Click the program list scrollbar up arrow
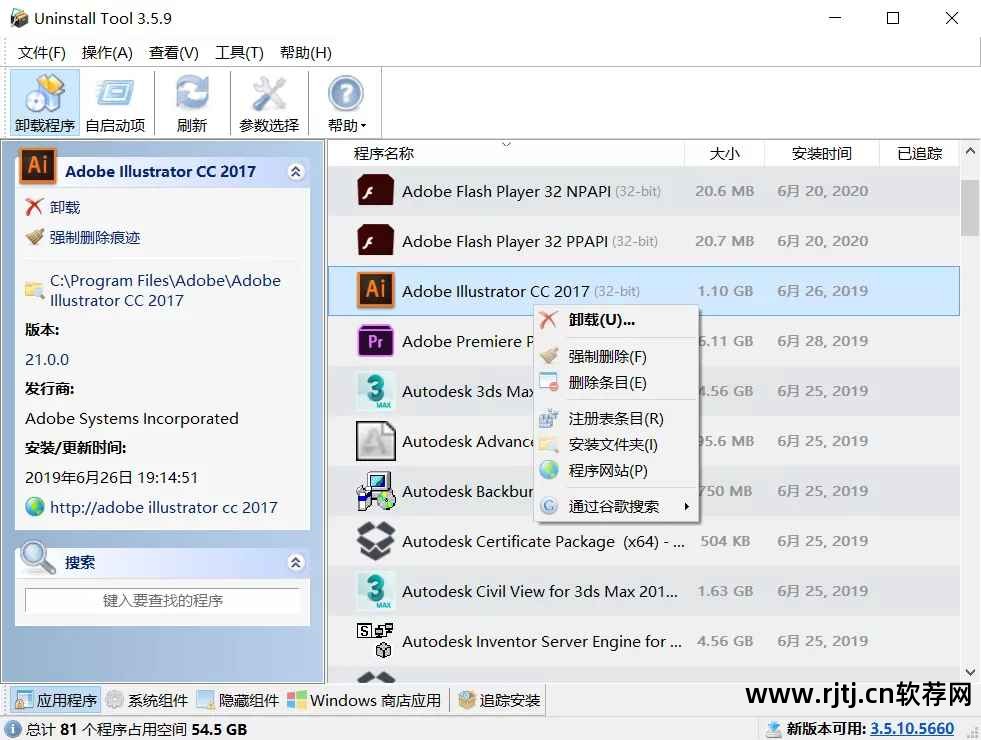Screen dimensions: 981x740 point(970,151)
